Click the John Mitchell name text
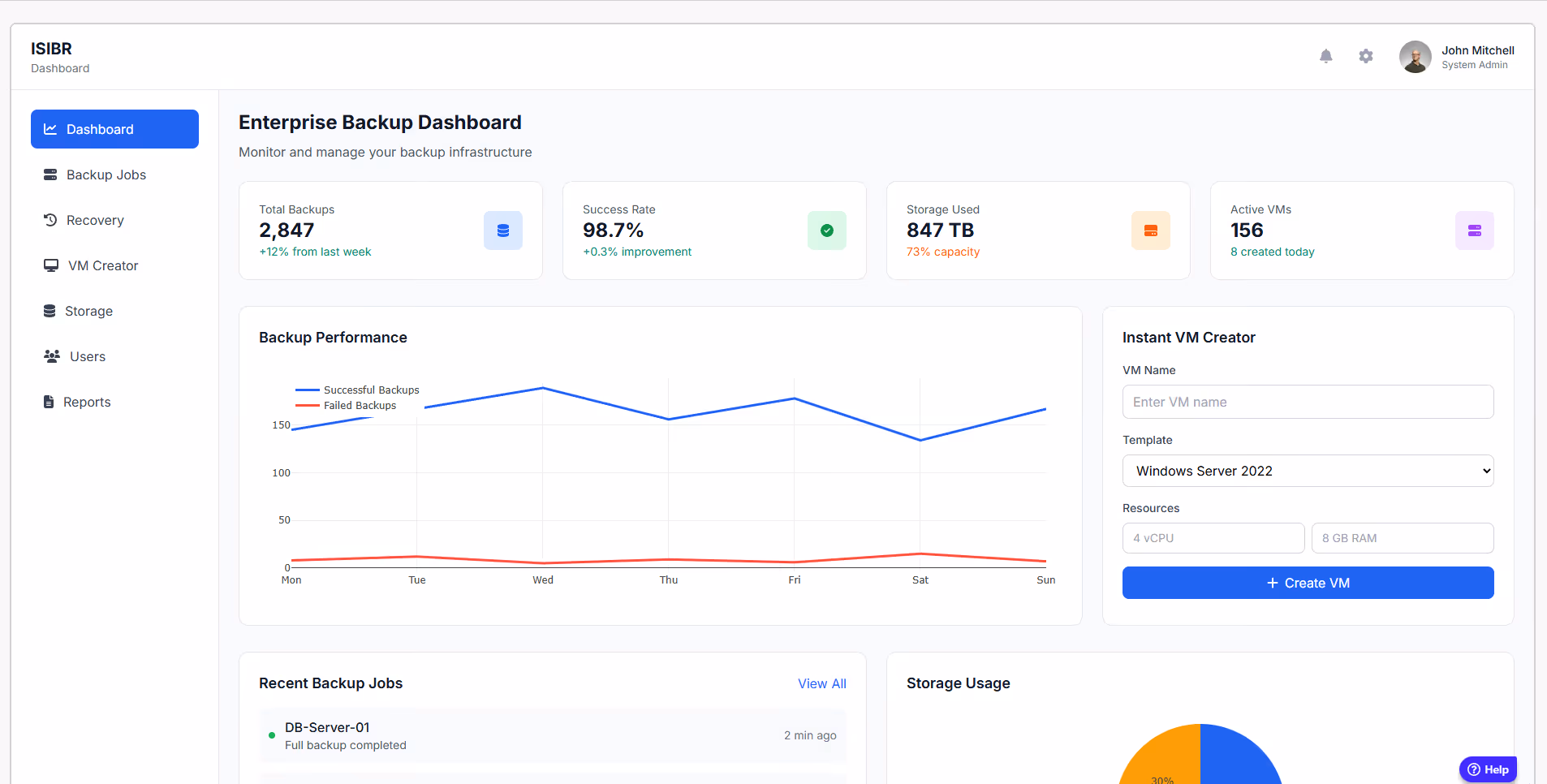Screen dimensions: 1547x784 [1477, 50]
